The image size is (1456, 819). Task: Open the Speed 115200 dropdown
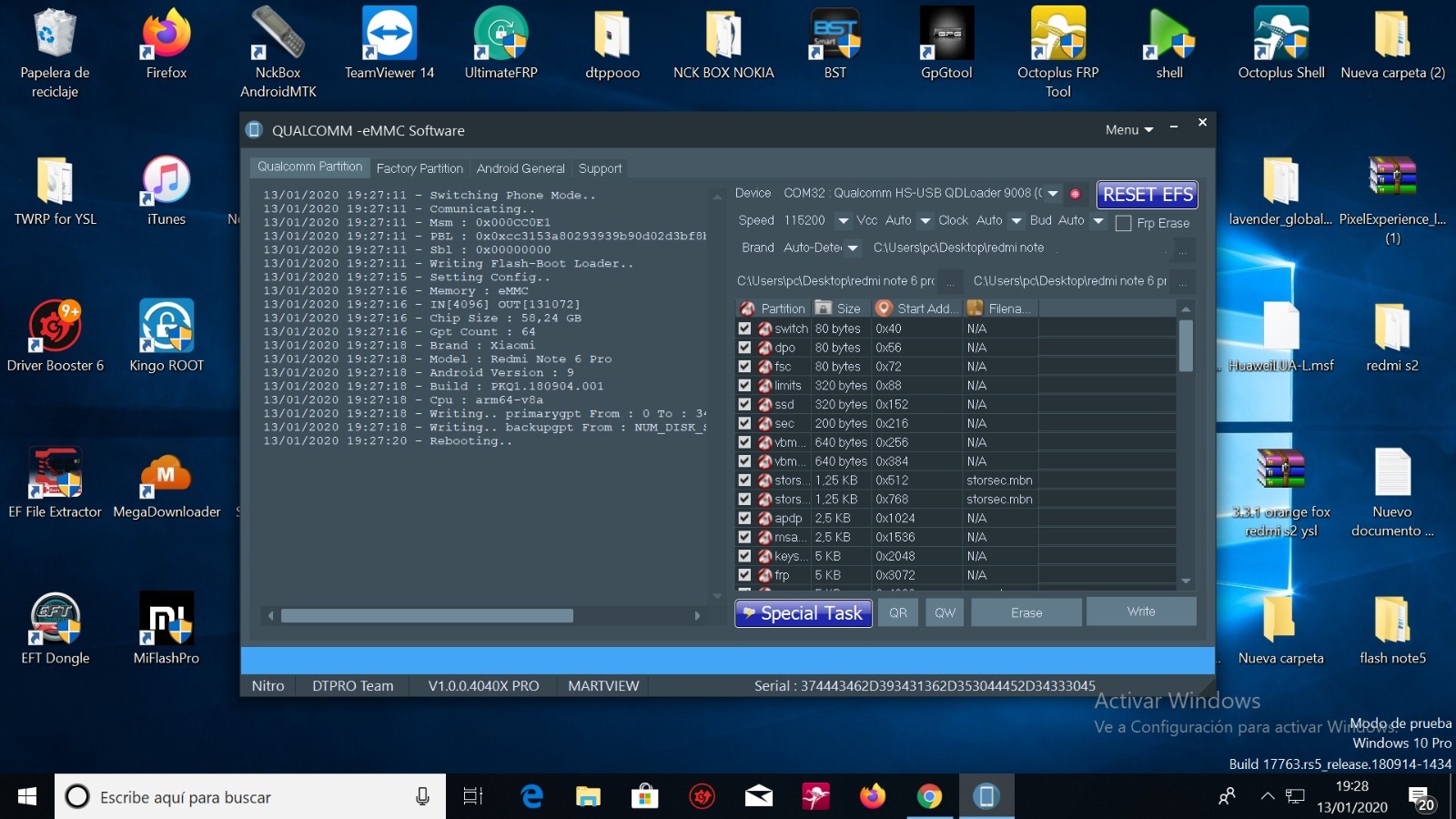click(x=844, y=220)
